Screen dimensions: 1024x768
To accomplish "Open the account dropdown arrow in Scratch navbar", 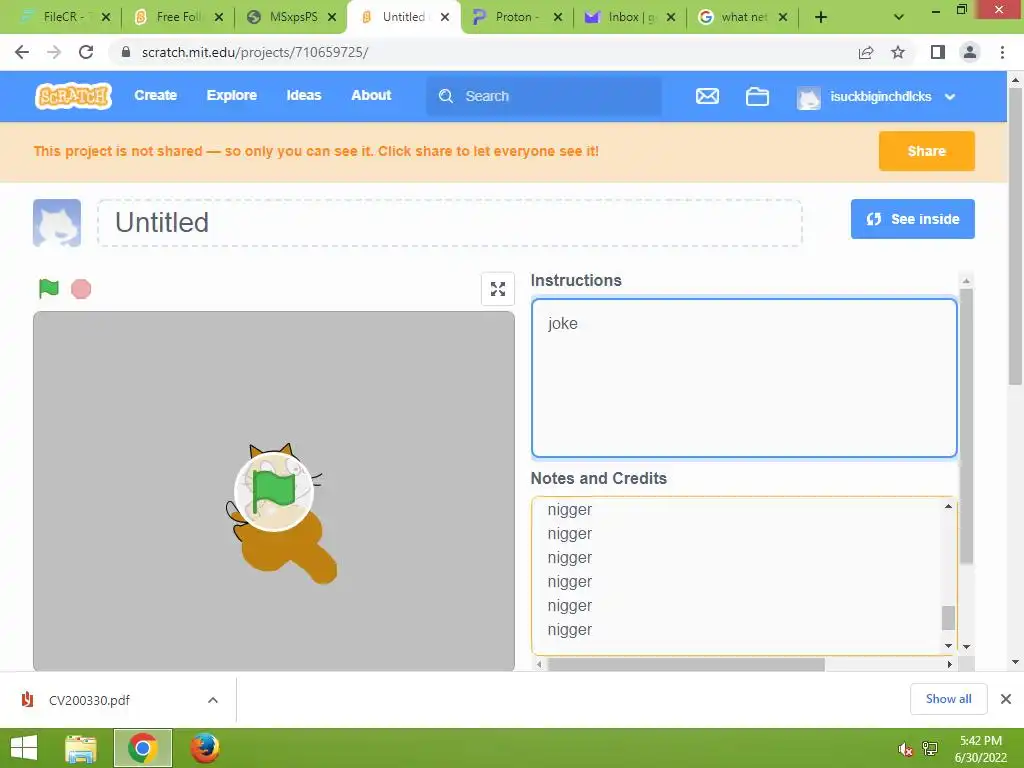I will click(x=950, y=97).
